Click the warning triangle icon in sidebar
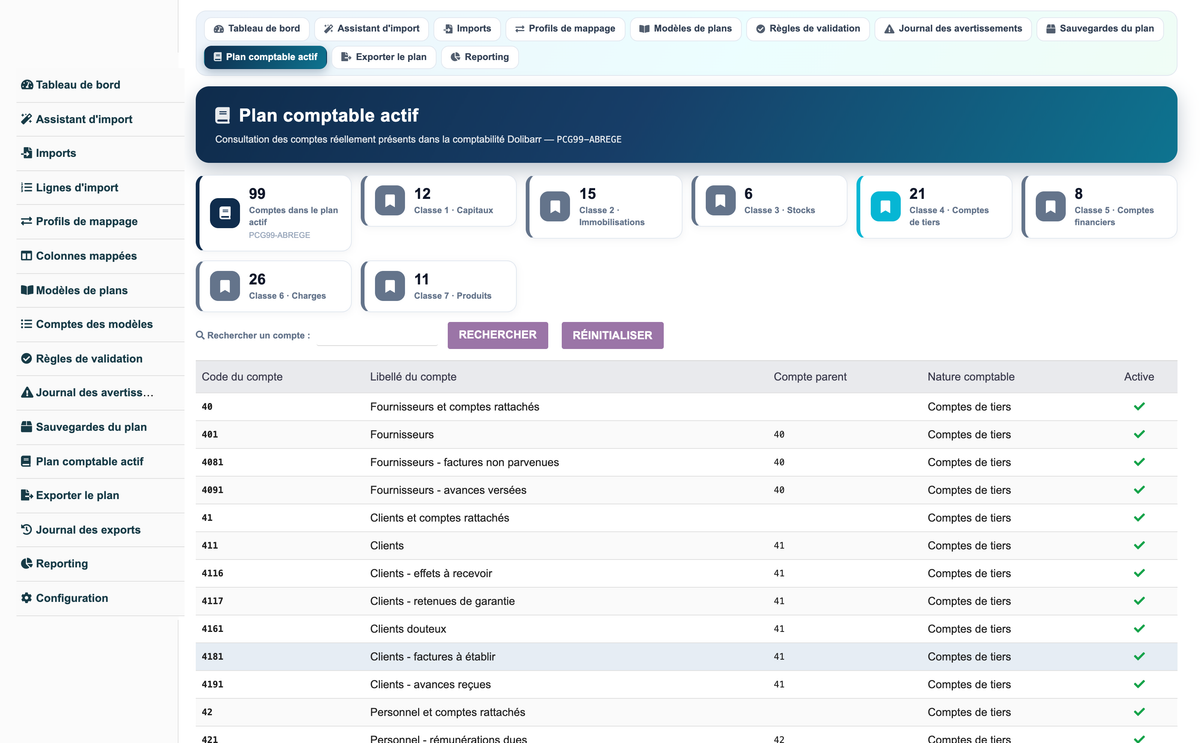 (27, 393)
